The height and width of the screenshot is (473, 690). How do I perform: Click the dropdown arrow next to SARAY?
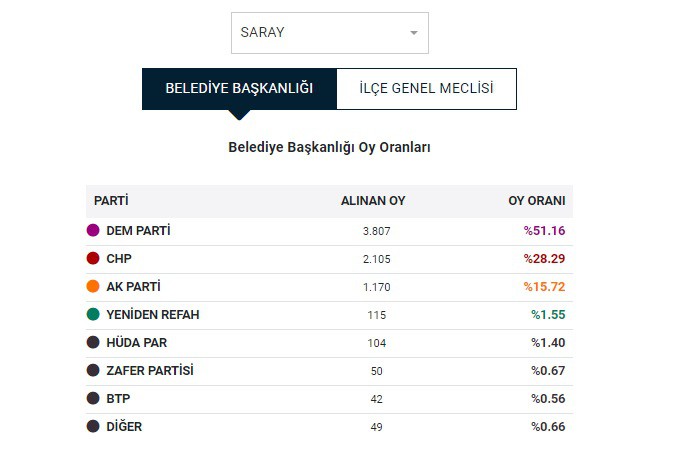tap(414, 33)
